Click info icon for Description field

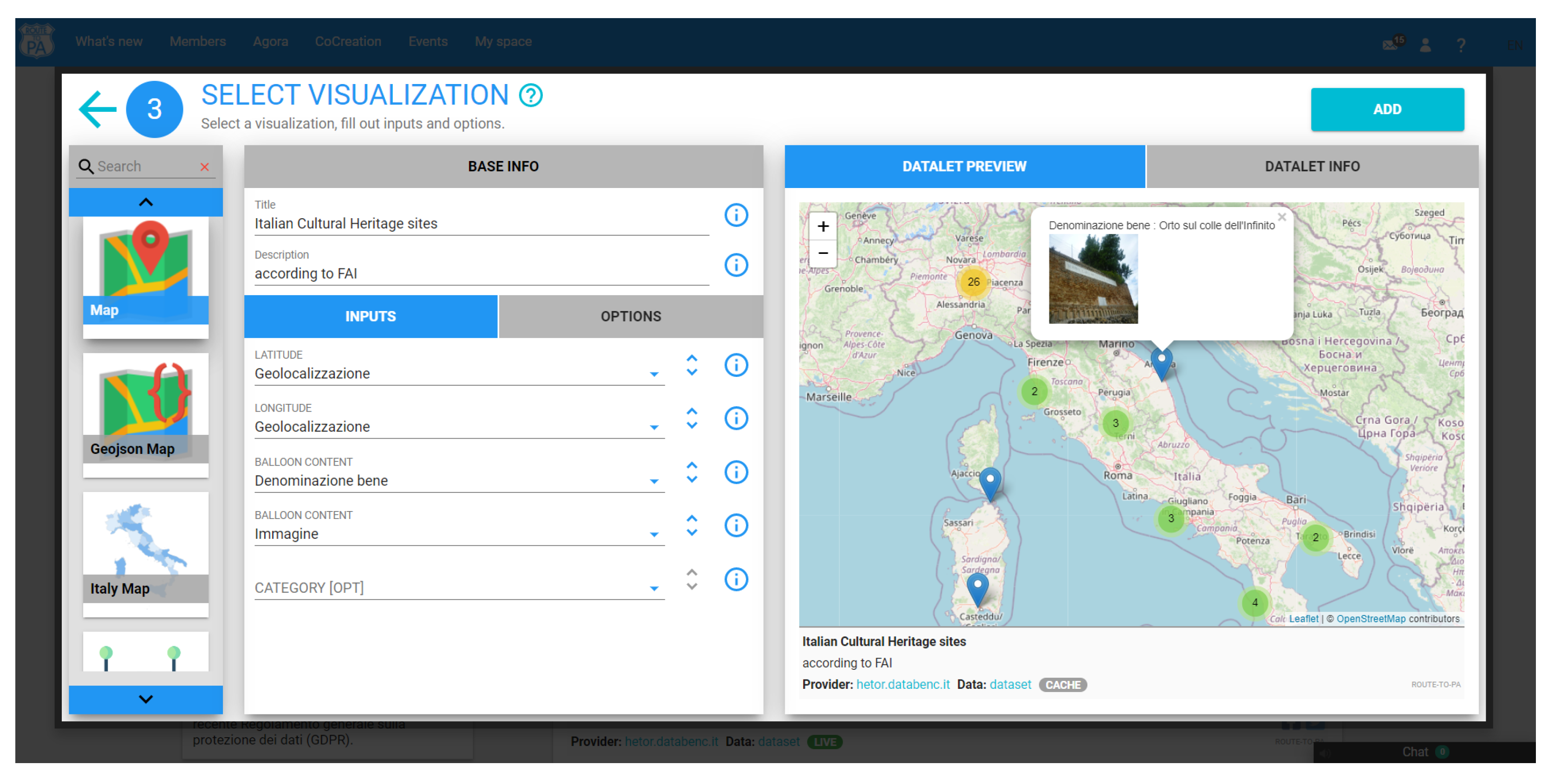pyautogui.click(x=735, y=266)
